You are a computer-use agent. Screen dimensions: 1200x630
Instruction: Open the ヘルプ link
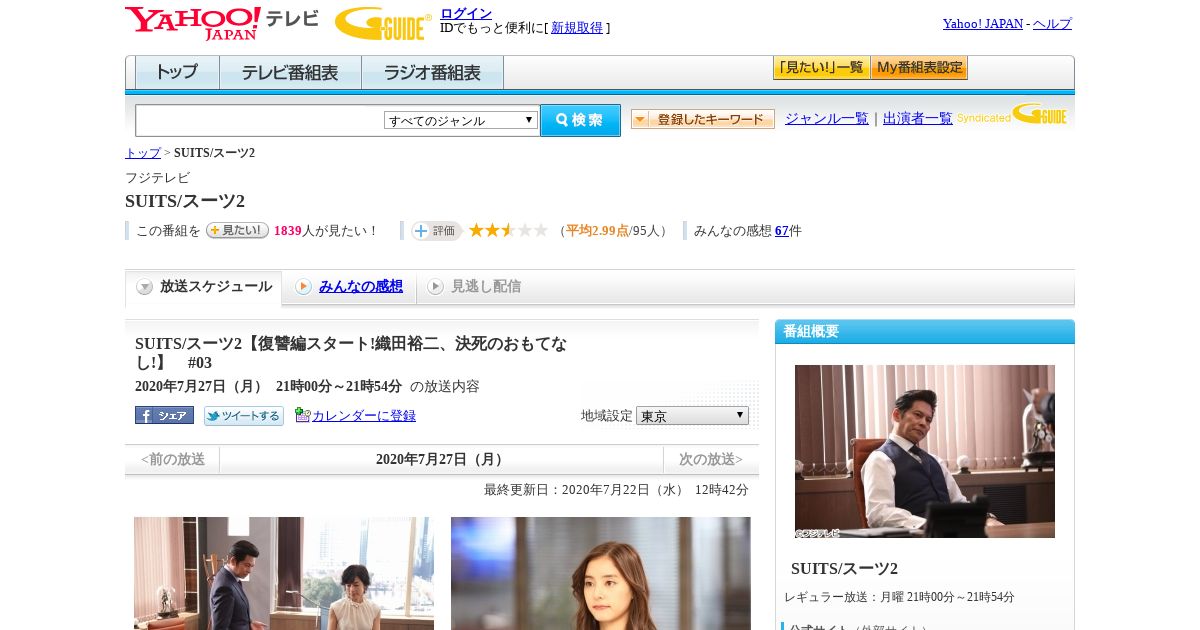coord(1052,23)
